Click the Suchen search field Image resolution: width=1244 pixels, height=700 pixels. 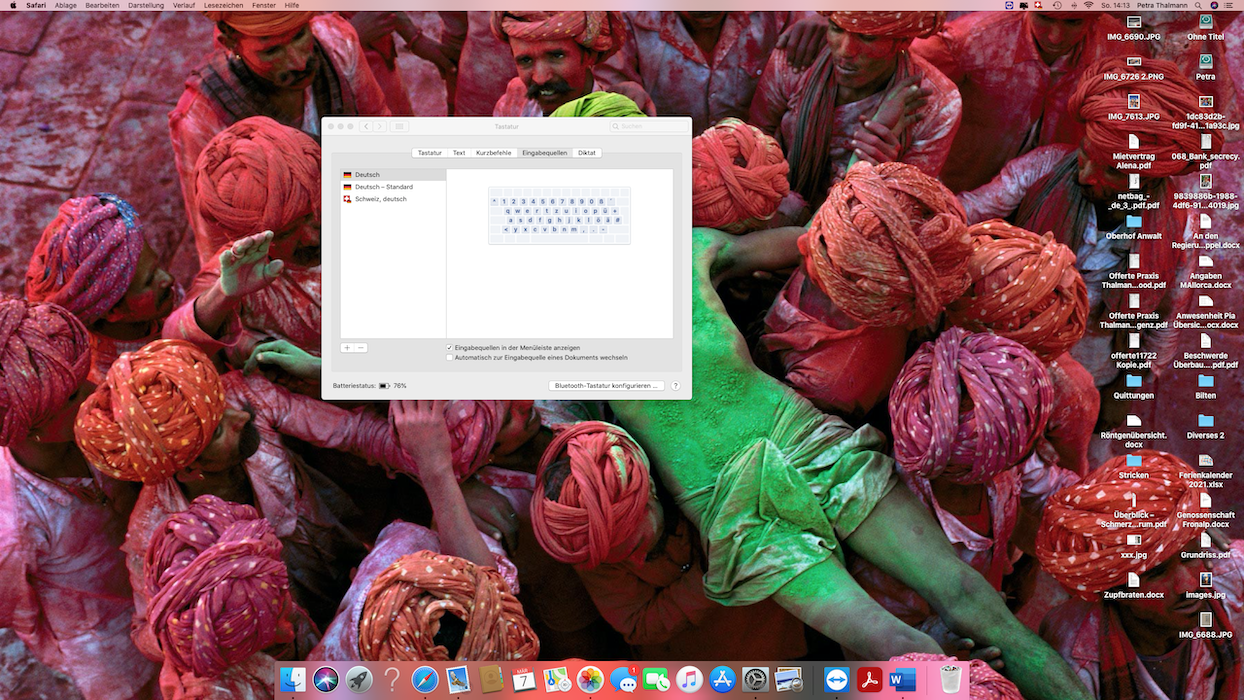point(650,126)
